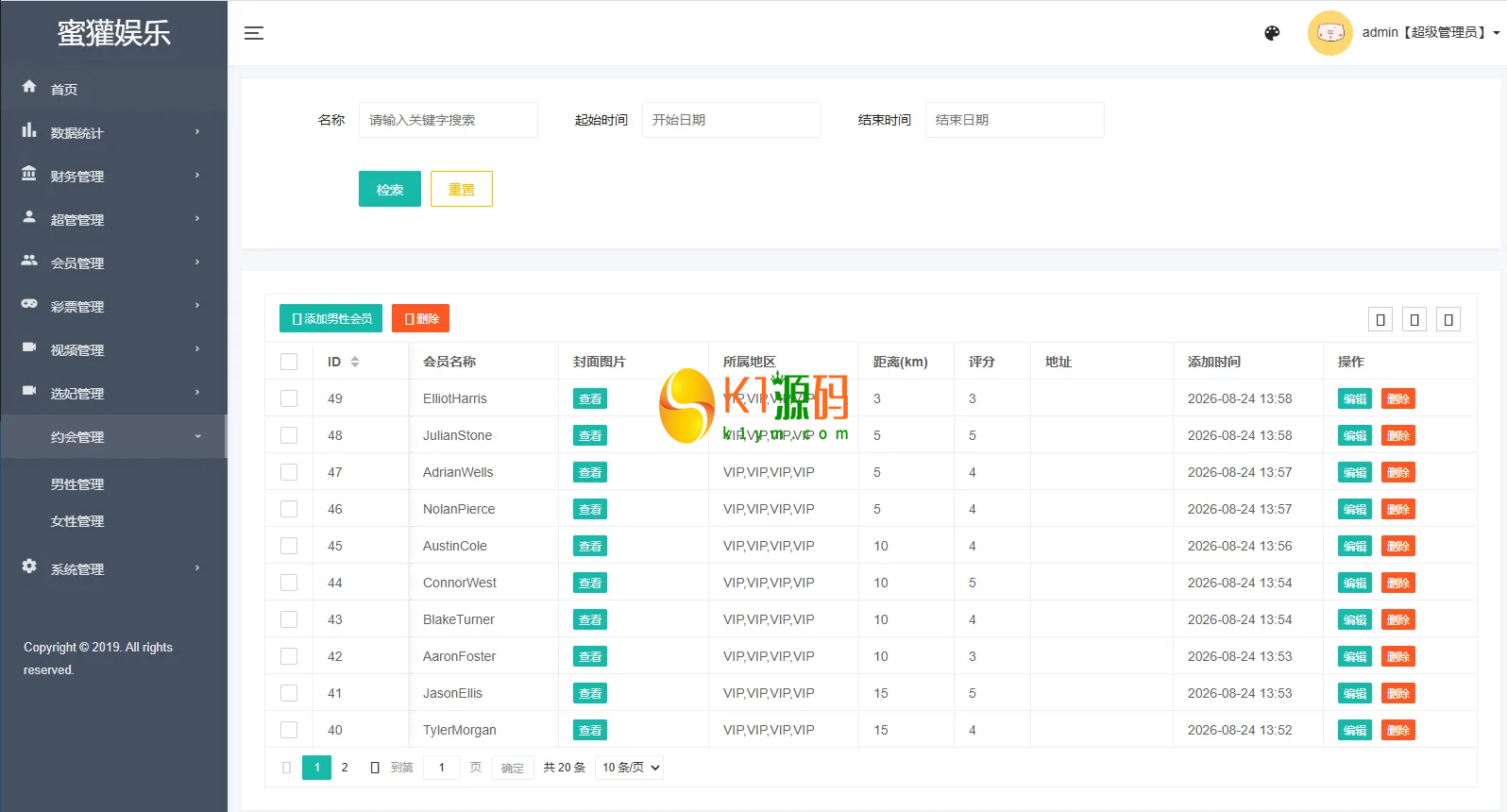
Task: Click the 约会管理 menu label
Action: tap(77, 437)
